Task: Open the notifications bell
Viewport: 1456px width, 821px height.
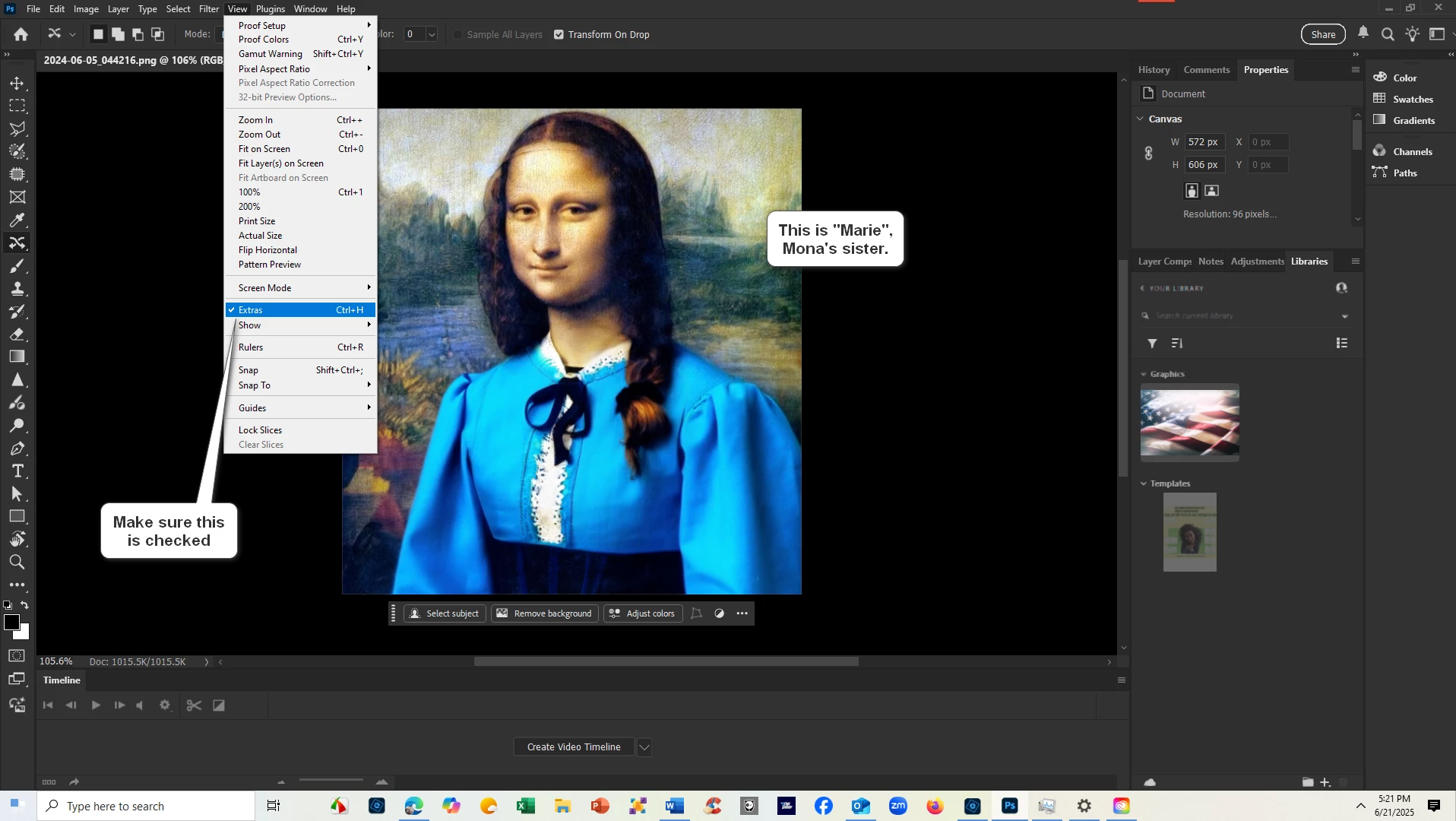Action: [x=1364, y=33]
